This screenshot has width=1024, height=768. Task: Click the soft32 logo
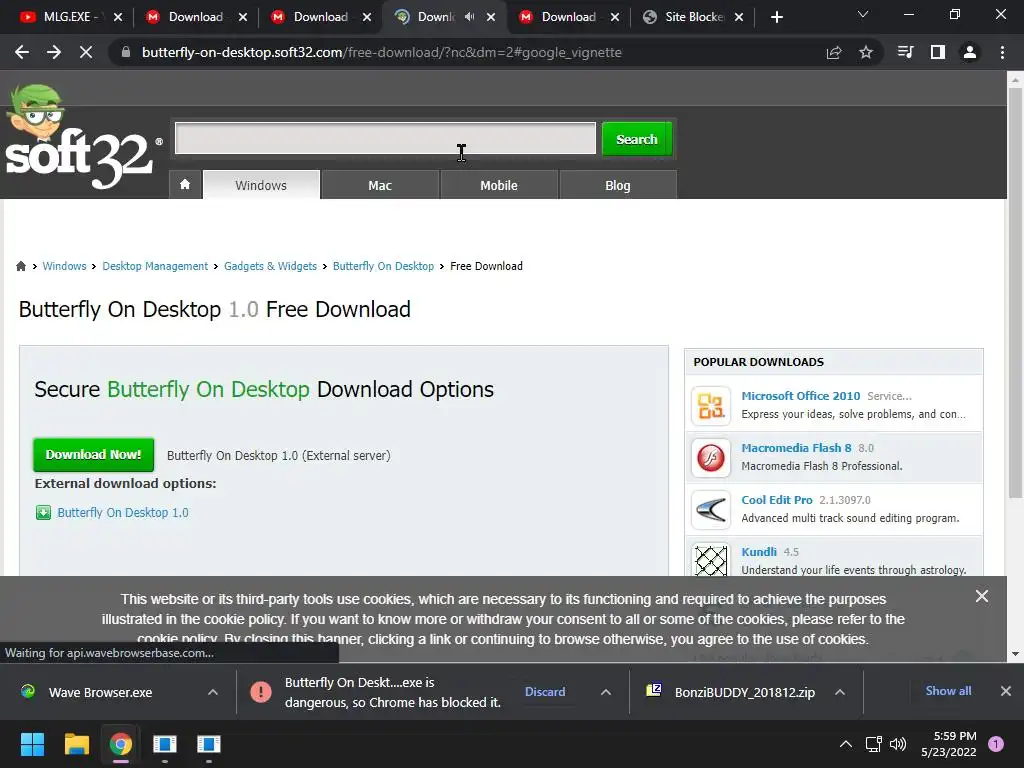82,138
